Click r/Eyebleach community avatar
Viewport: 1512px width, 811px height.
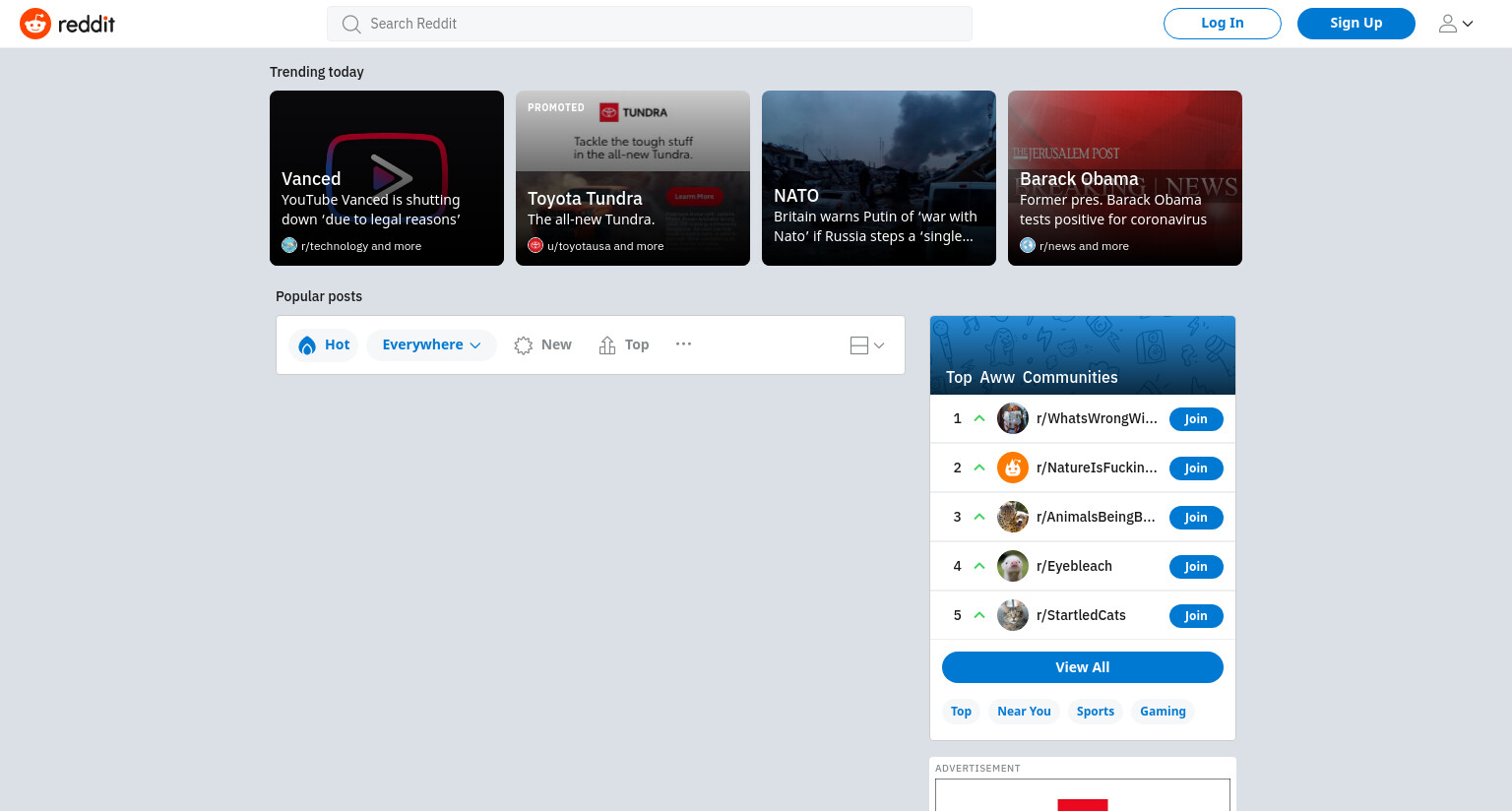tap(1013, 566)
